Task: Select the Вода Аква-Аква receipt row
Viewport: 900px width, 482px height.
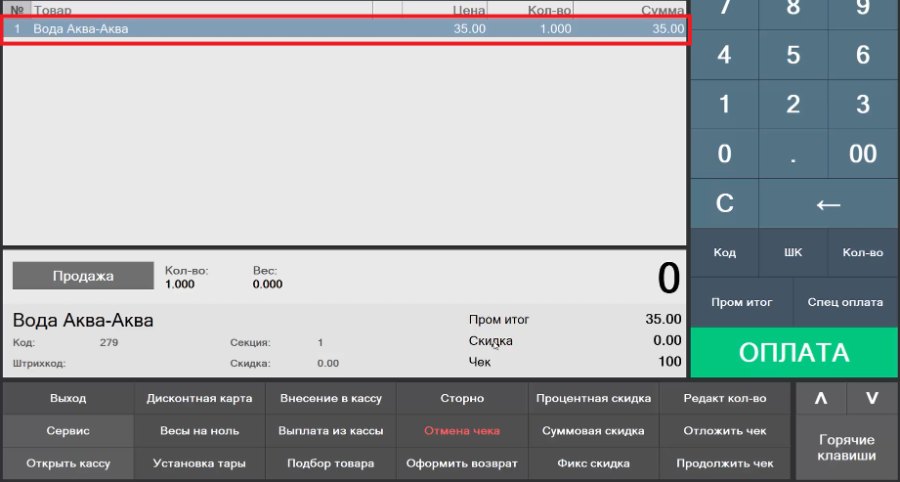Action: point(344,29)
